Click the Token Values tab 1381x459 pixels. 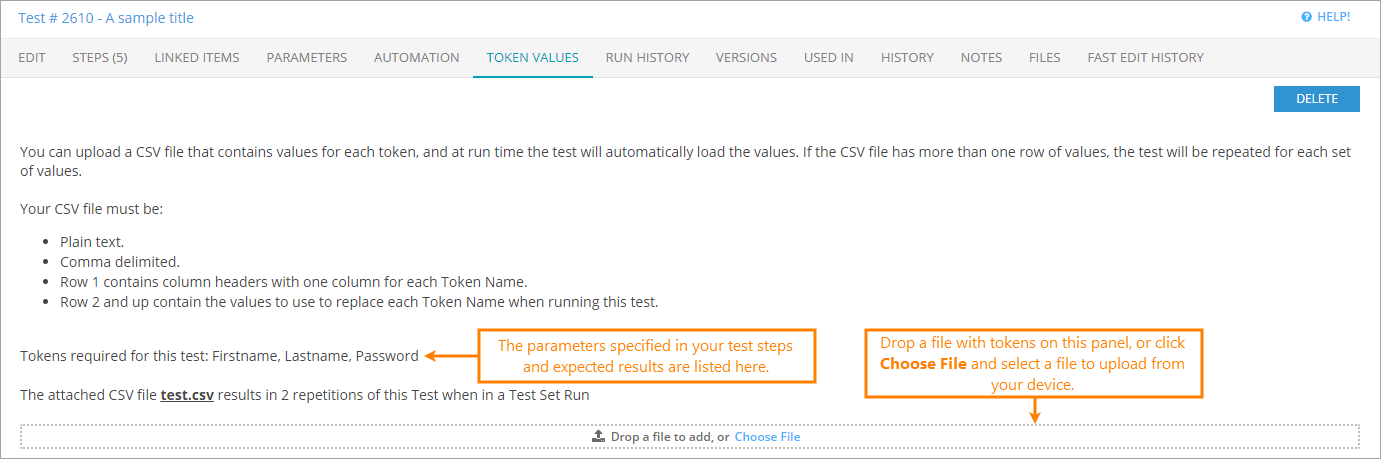coord(533,58)
